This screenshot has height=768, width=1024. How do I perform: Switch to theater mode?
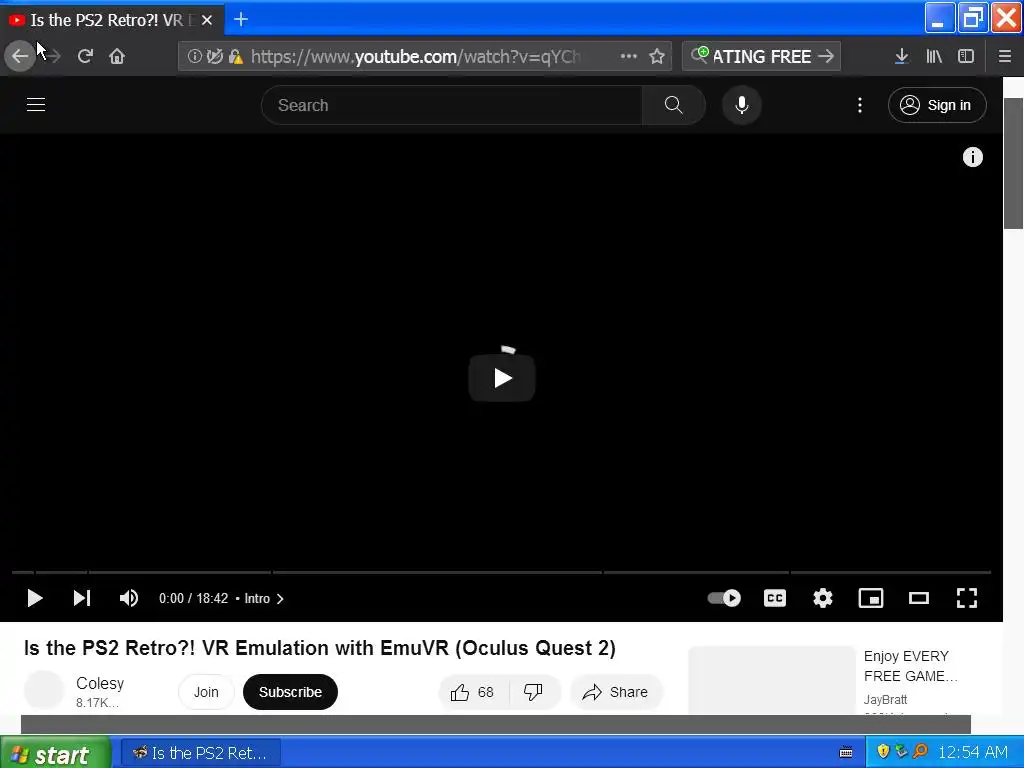(919, 598)
